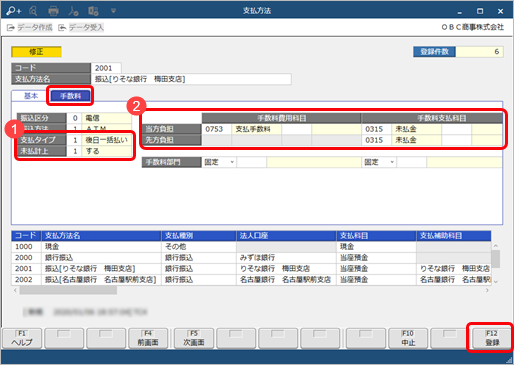Click the 支払タイプ code field
Screen dimensions: 514x365
coord(74,140)
